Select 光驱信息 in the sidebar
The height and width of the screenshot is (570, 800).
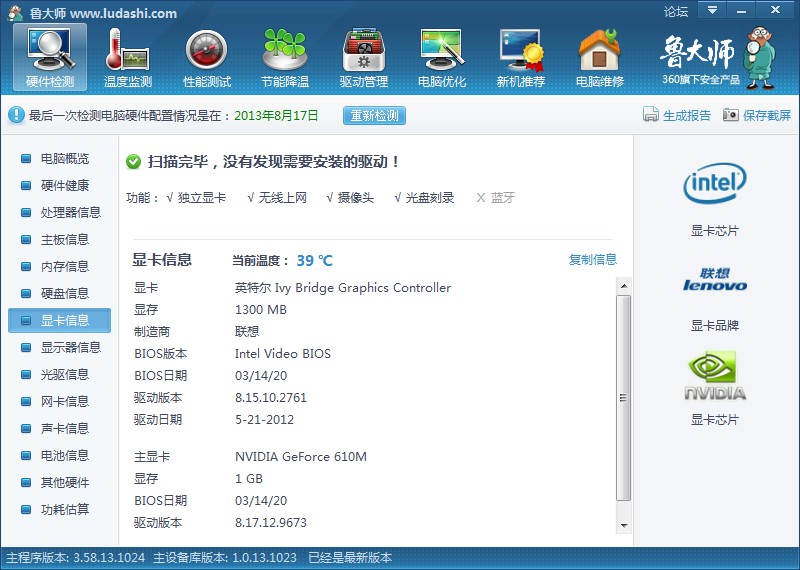(64, 375)
